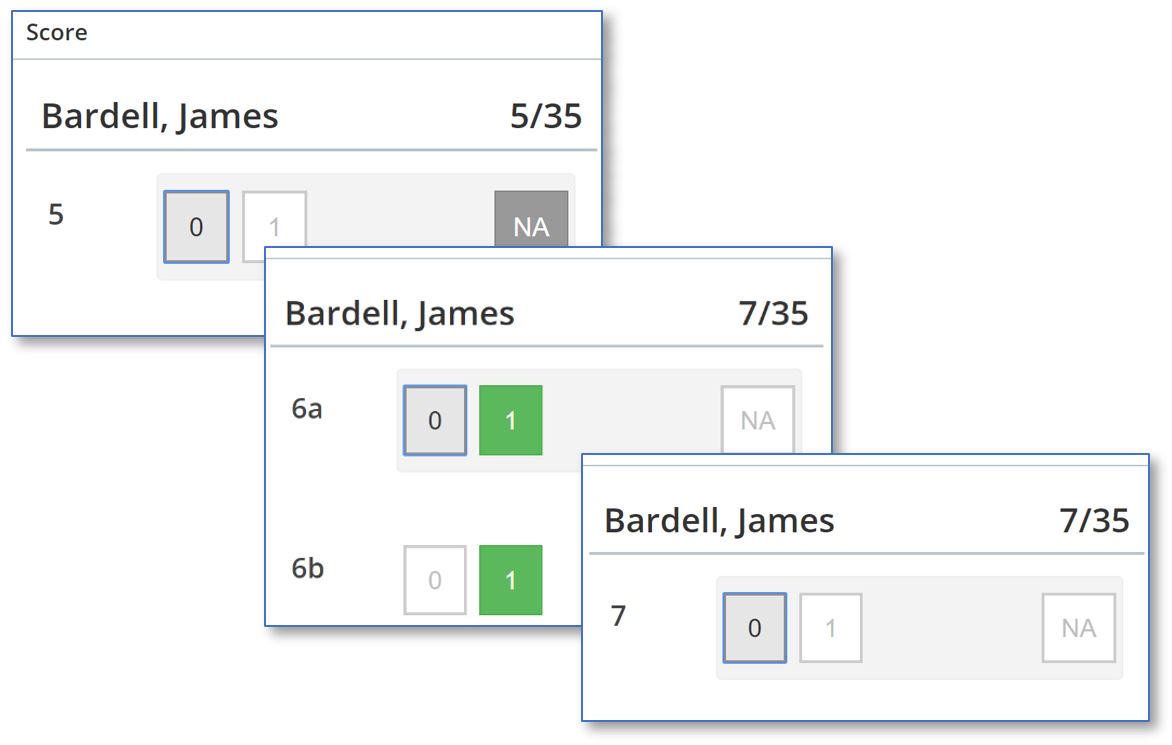1172x745 pixels.
Task: Mark question 7 as NA
Action: coord(1079,628)
